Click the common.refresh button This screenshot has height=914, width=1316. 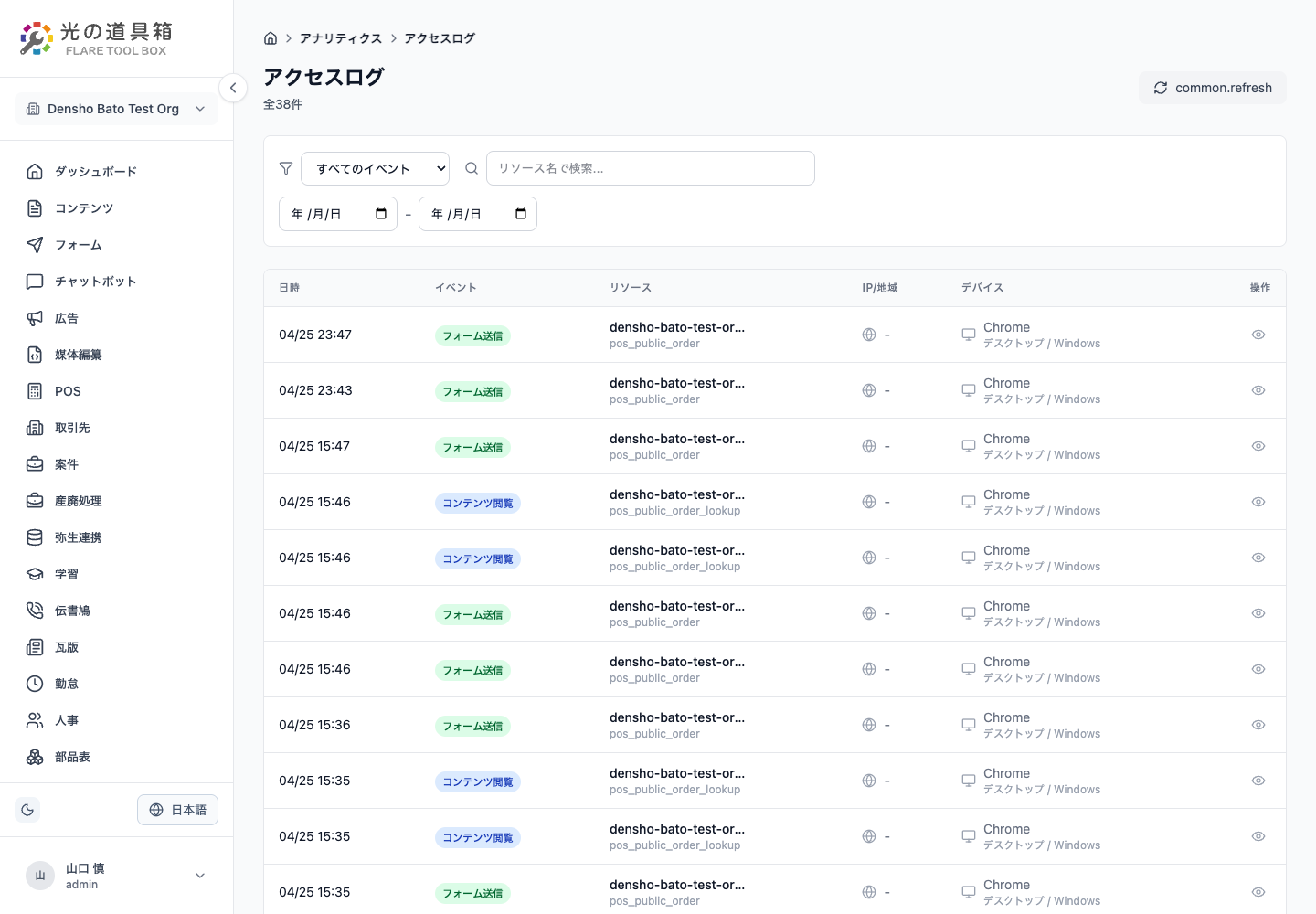click(1212, 88)
